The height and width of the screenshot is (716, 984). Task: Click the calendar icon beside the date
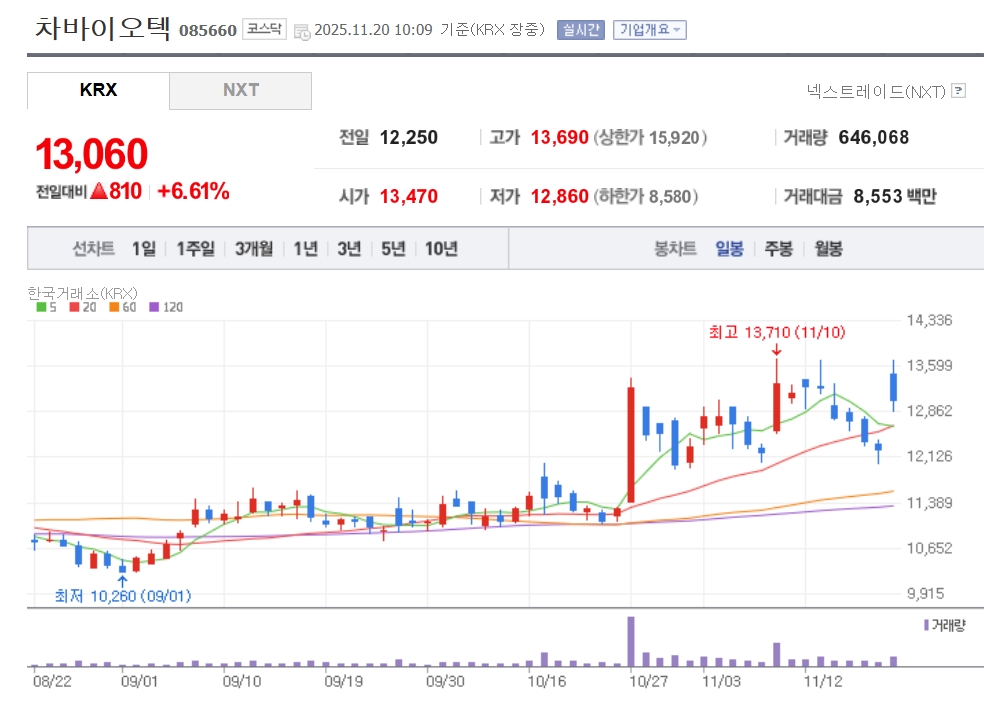(302, 31)
